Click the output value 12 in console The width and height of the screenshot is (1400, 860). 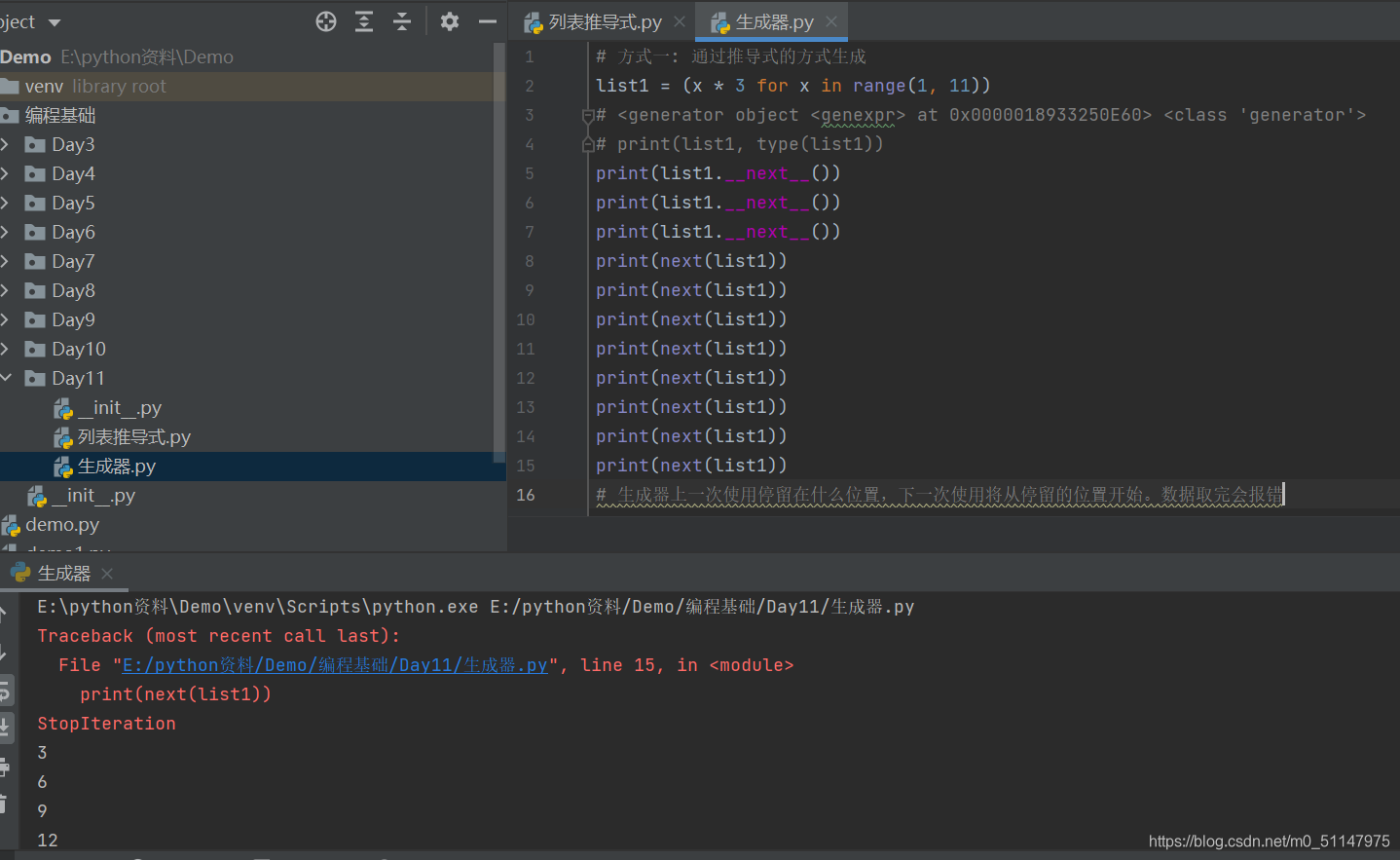(48, 841)
